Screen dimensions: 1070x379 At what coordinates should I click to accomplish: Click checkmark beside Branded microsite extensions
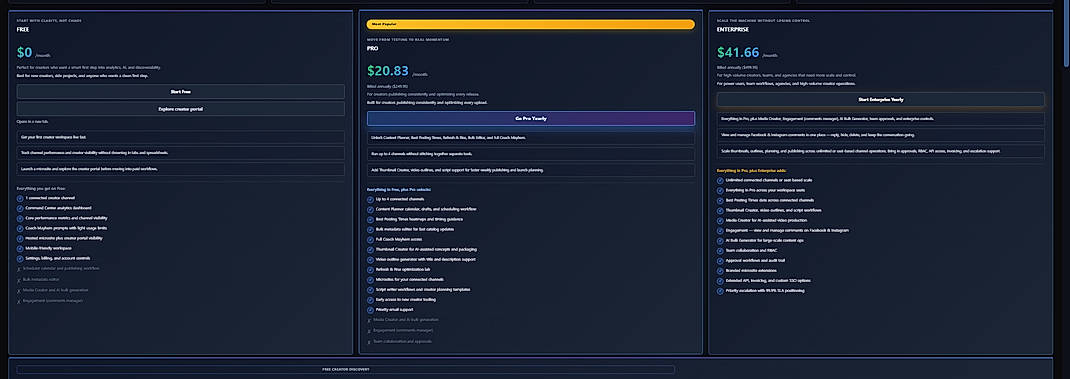click(720, 271)
